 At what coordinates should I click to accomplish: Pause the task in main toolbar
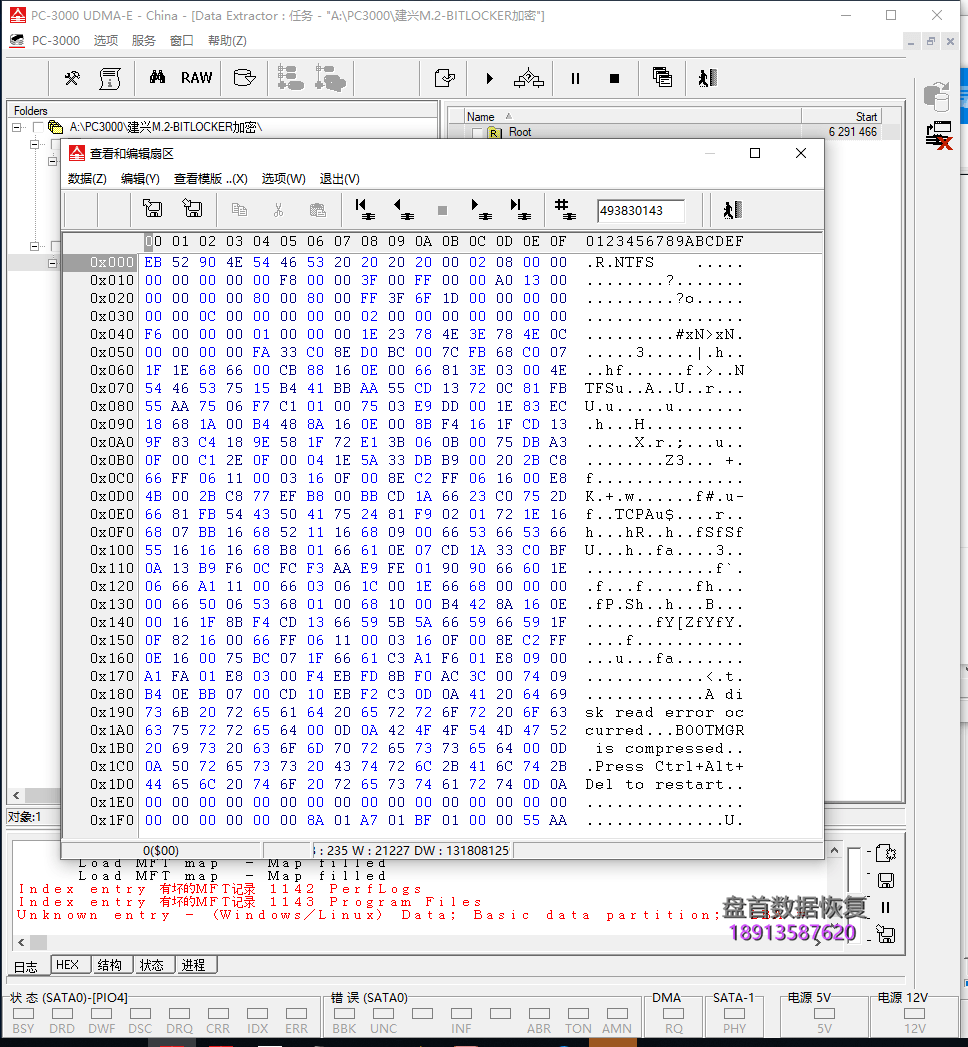pos(575,79)
